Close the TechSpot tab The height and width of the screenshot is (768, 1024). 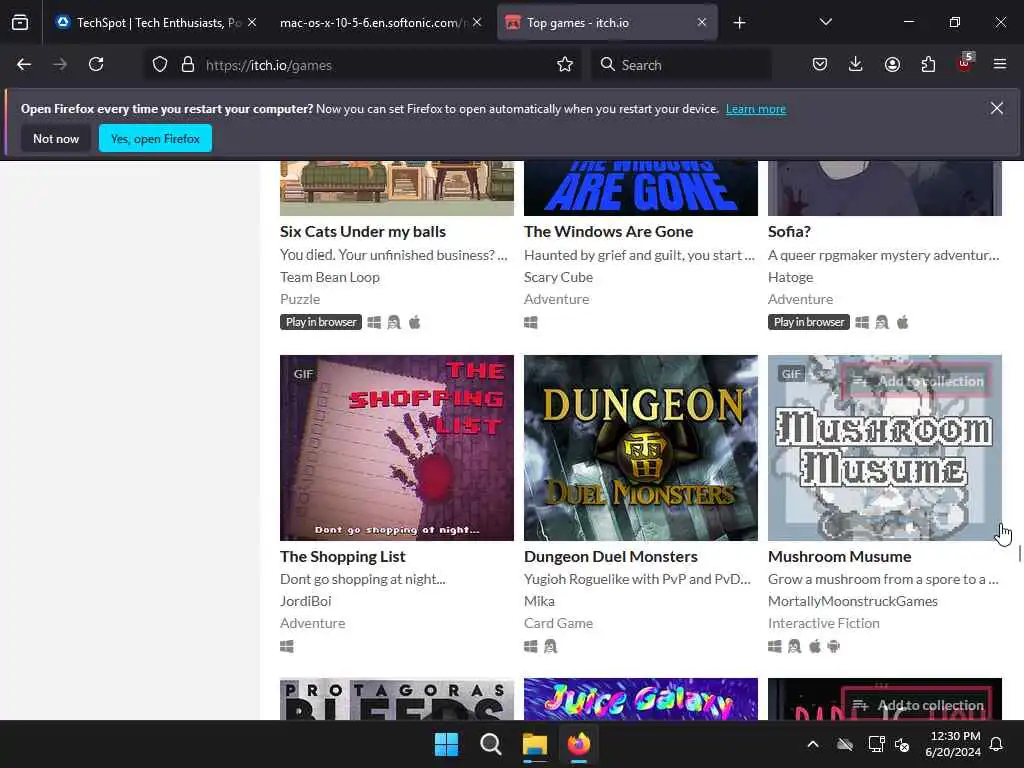pyautogui.click(x=252, y=23)
